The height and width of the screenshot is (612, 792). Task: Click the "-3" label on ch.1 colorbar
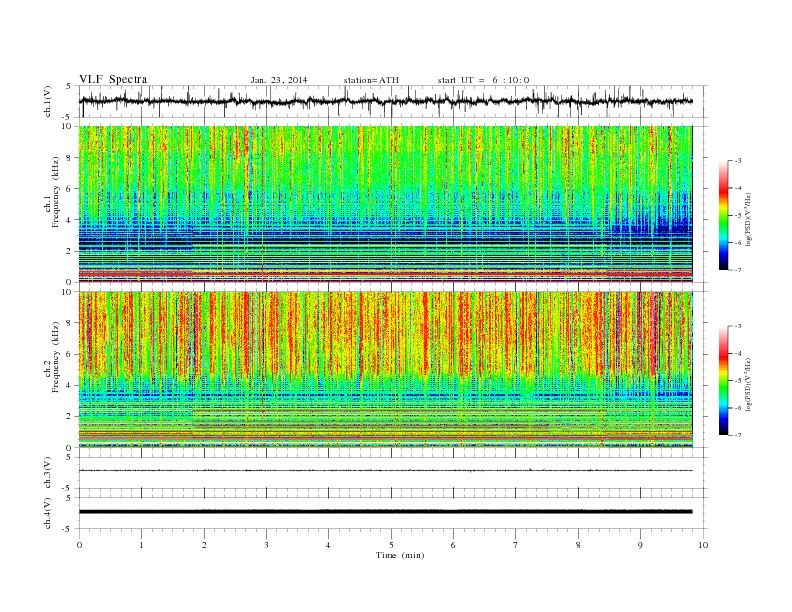(x=737, y=161)
